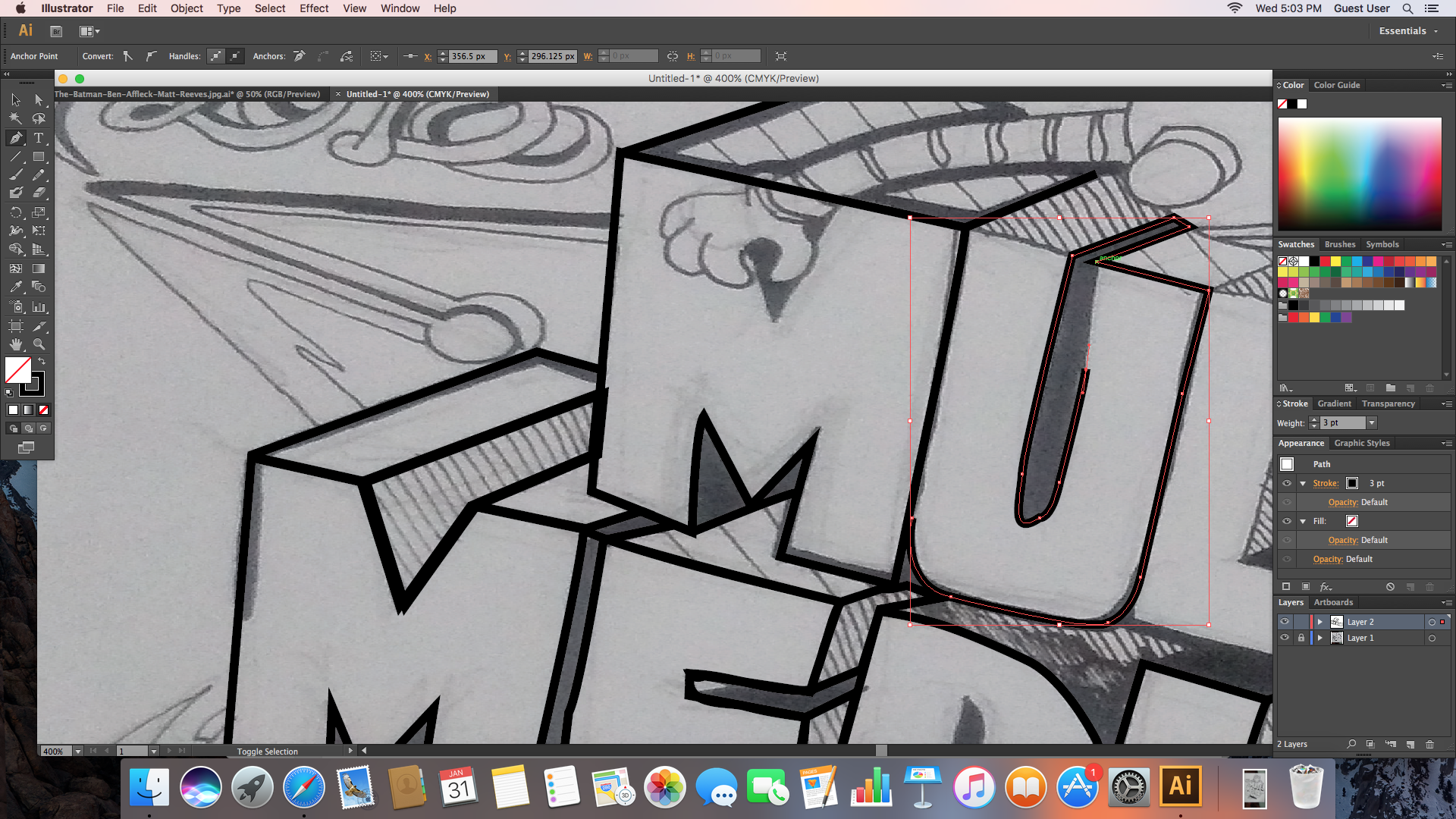
Task: Toggle visibility of Layer 2
Action: pyautogui.click(x=1285, y=622)
